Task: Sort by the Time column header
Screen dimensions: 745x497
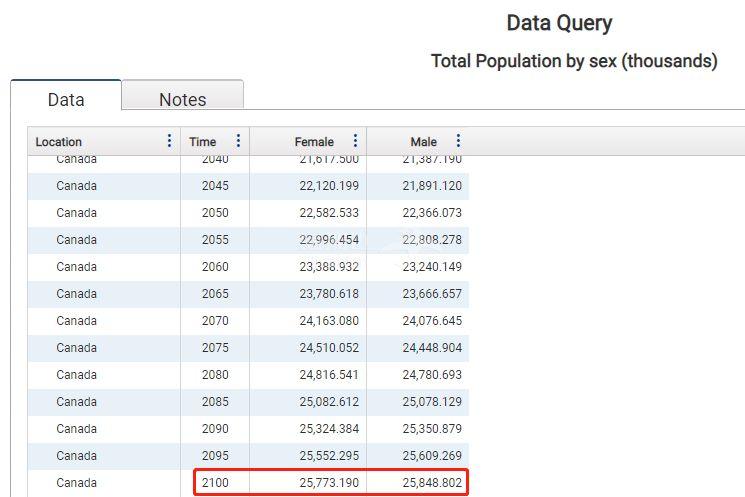Action: pos(202,142)
